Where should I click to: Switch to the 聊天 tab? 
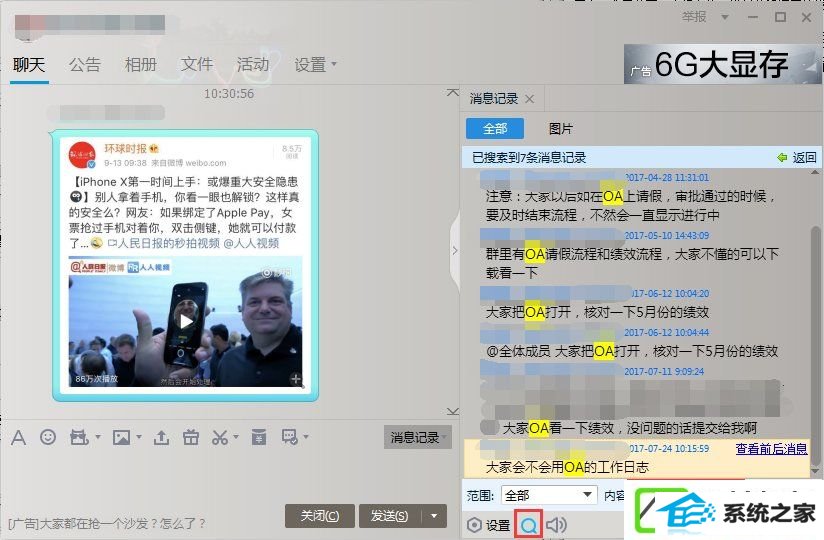coord(29,65)
